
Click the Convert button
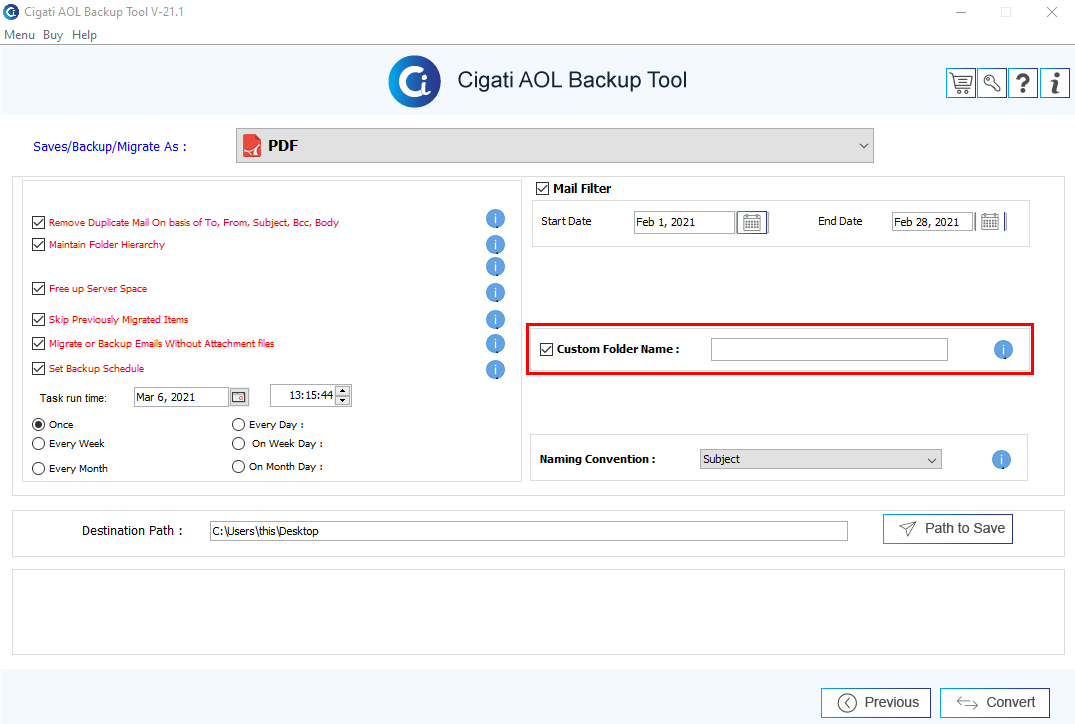pyautogui.click(x=995, y=703)
